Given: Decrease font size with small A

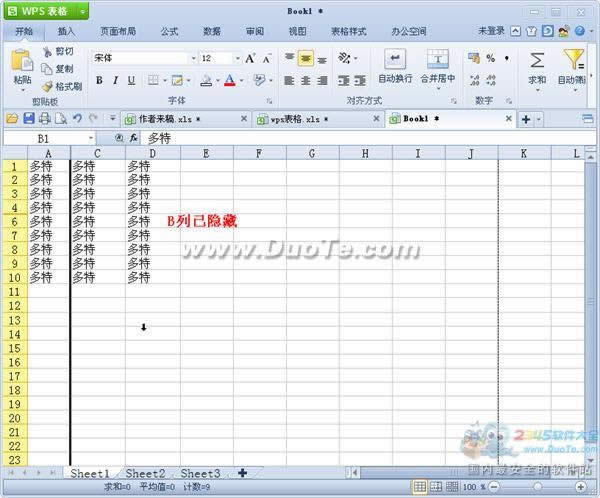Looking at the screenshot, I should coord(266,59).
